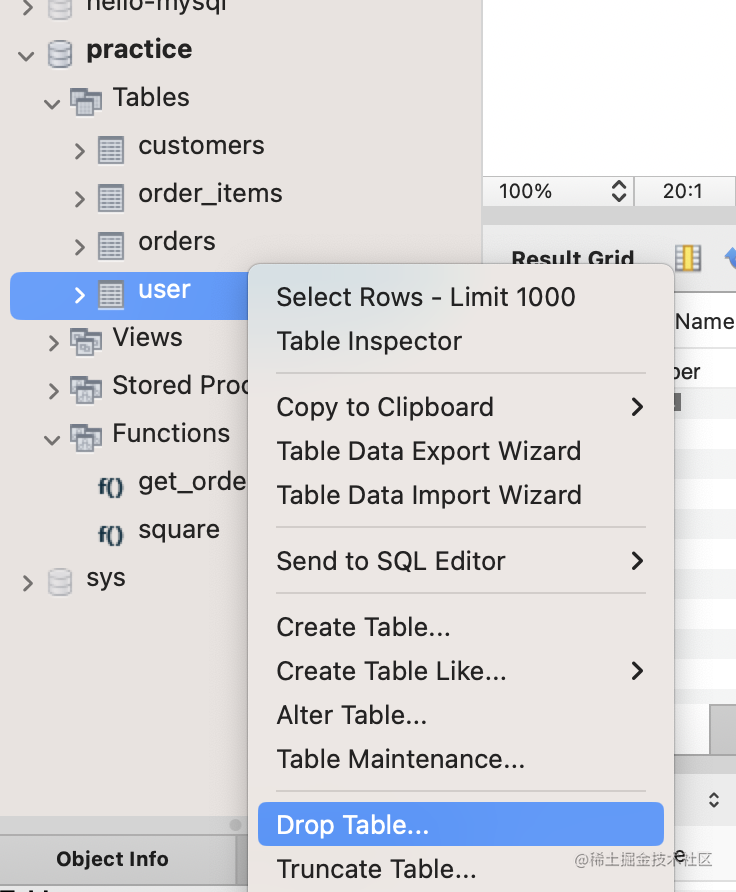Image resolution: width=736 pixels, height=892 pixels.
Task: Choose Truncate Table menu entry
Action: click(376, 869)
